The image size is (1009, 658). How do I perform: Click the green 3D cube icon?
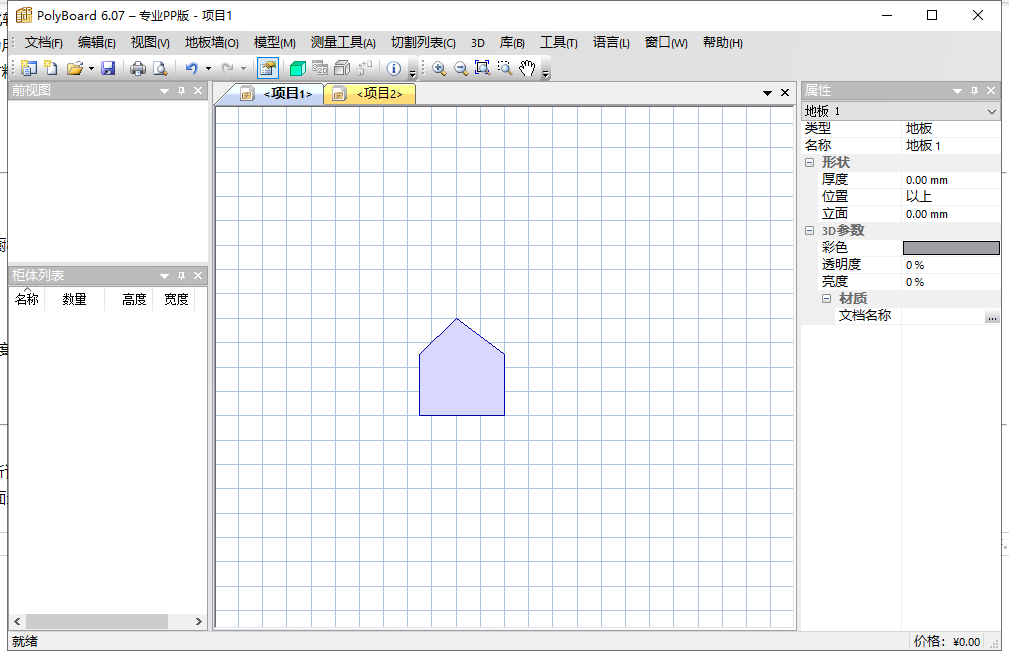(297, 68)
